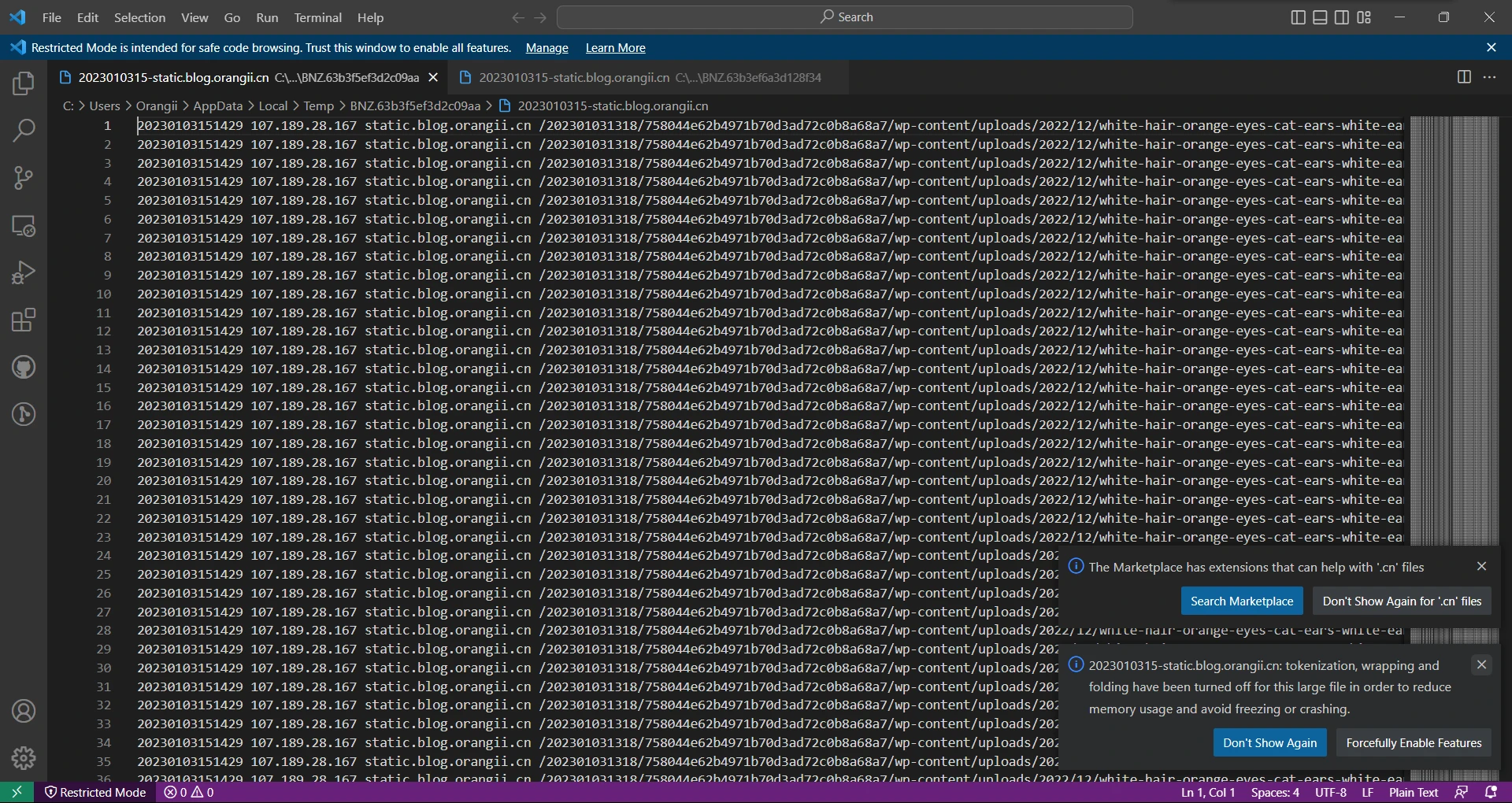Click the Search Marketplace button

click(1241, 601)
